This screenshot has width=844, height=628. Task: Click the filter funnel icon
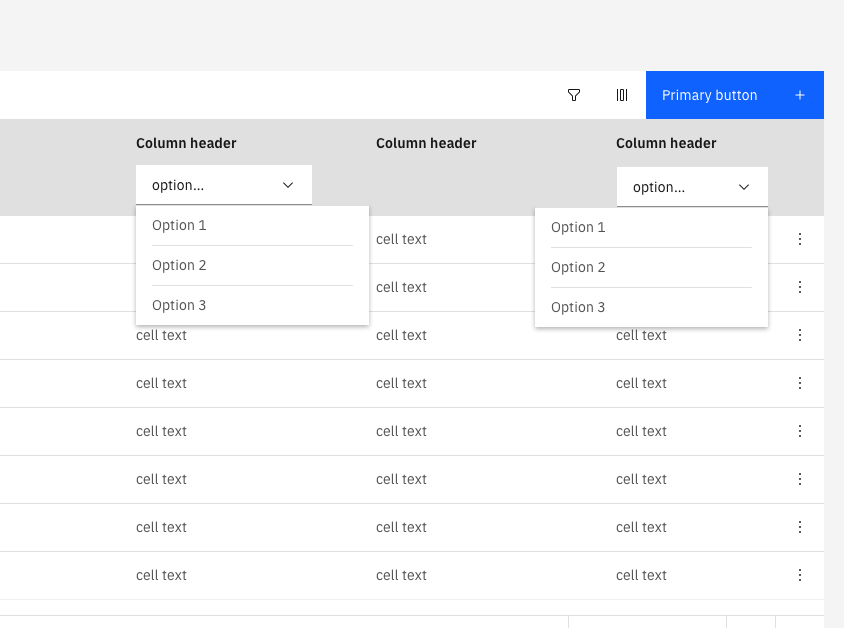tap(574, 95)
